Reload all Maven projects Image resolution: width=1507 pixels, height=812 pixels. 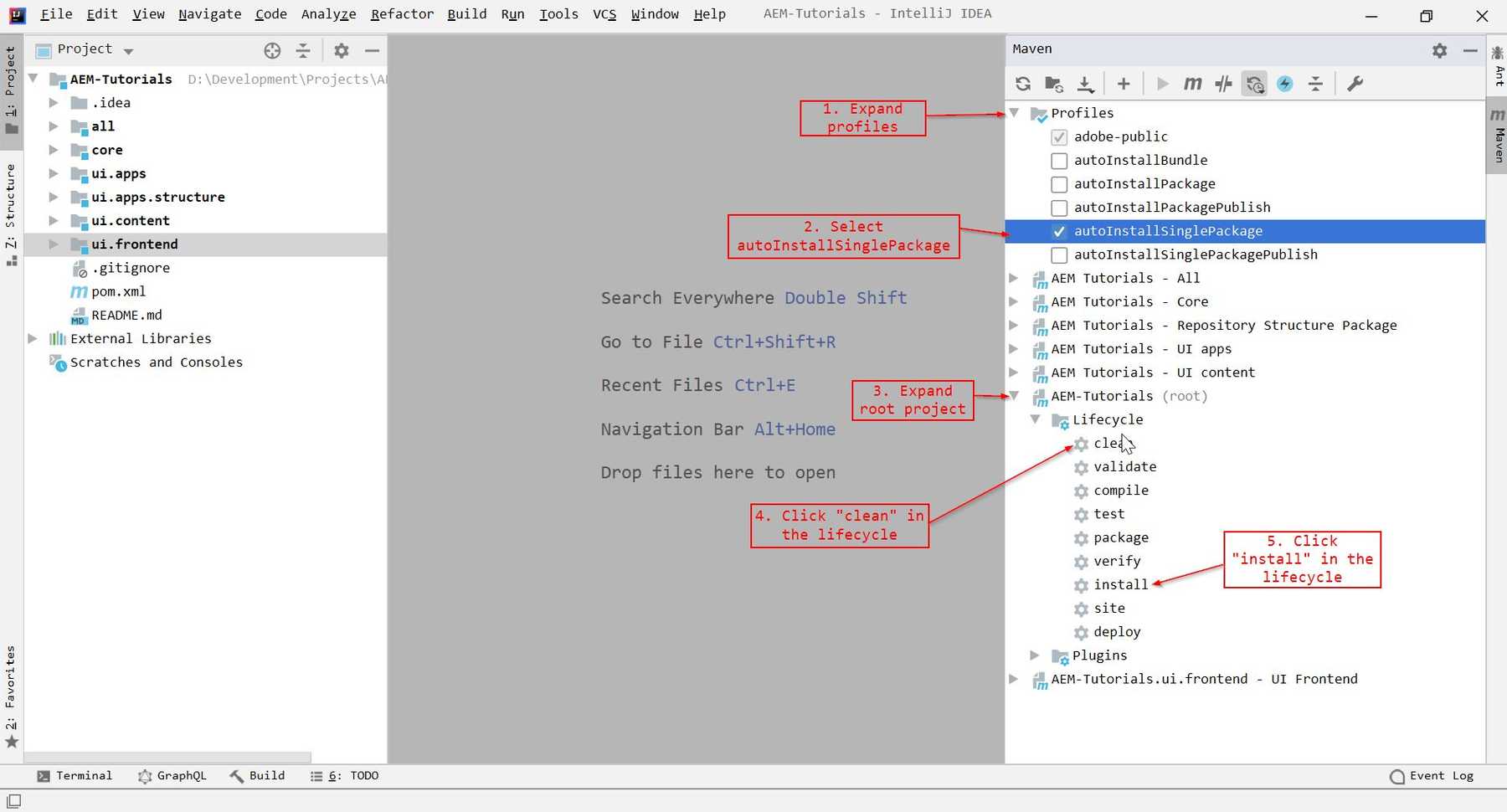[x=1023, y=83]
